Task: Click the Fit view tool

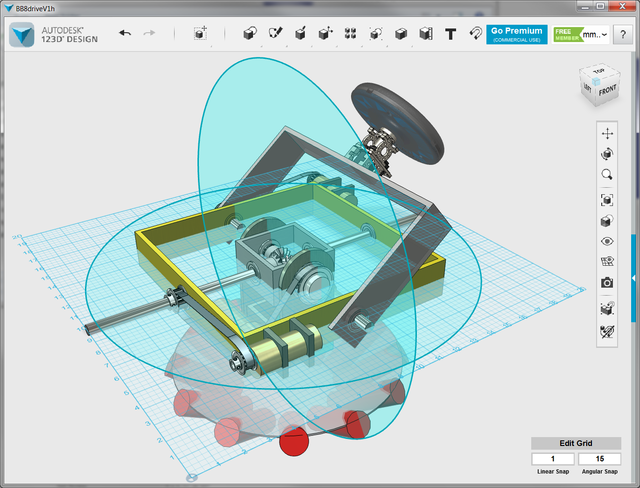Action: (607, 200)
